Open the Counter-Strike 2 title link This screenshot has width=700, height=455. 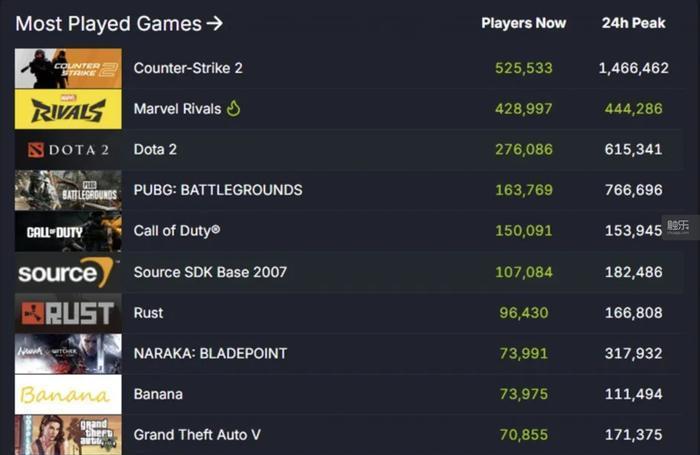(188, 68)
